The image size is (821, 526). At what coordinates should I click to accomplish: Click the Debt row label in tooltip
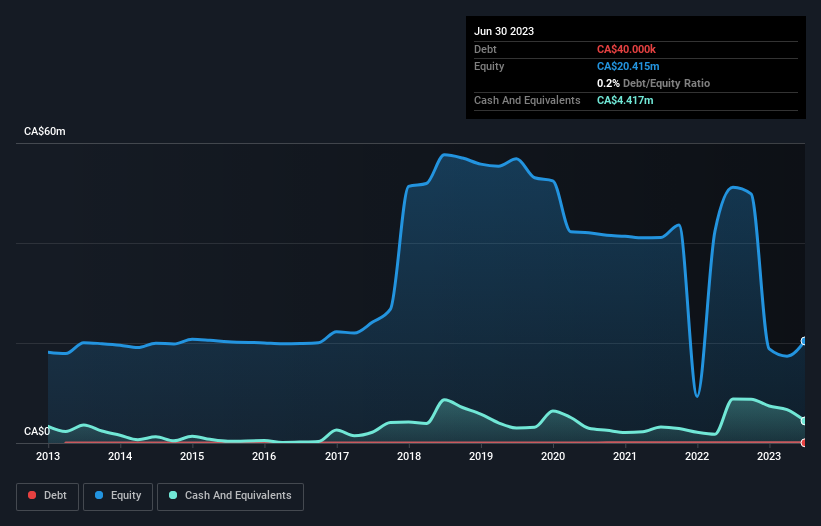[485, 49]
